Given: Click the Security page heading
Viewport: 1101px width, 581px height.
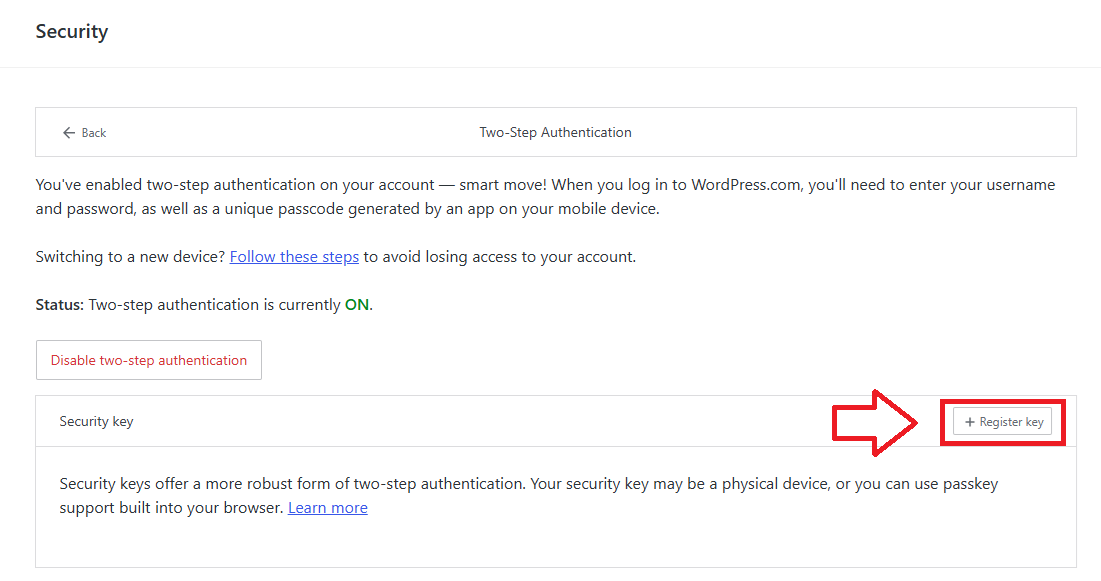Looking at the screenshot, I should pyautogui.click(x=72, y=31).
